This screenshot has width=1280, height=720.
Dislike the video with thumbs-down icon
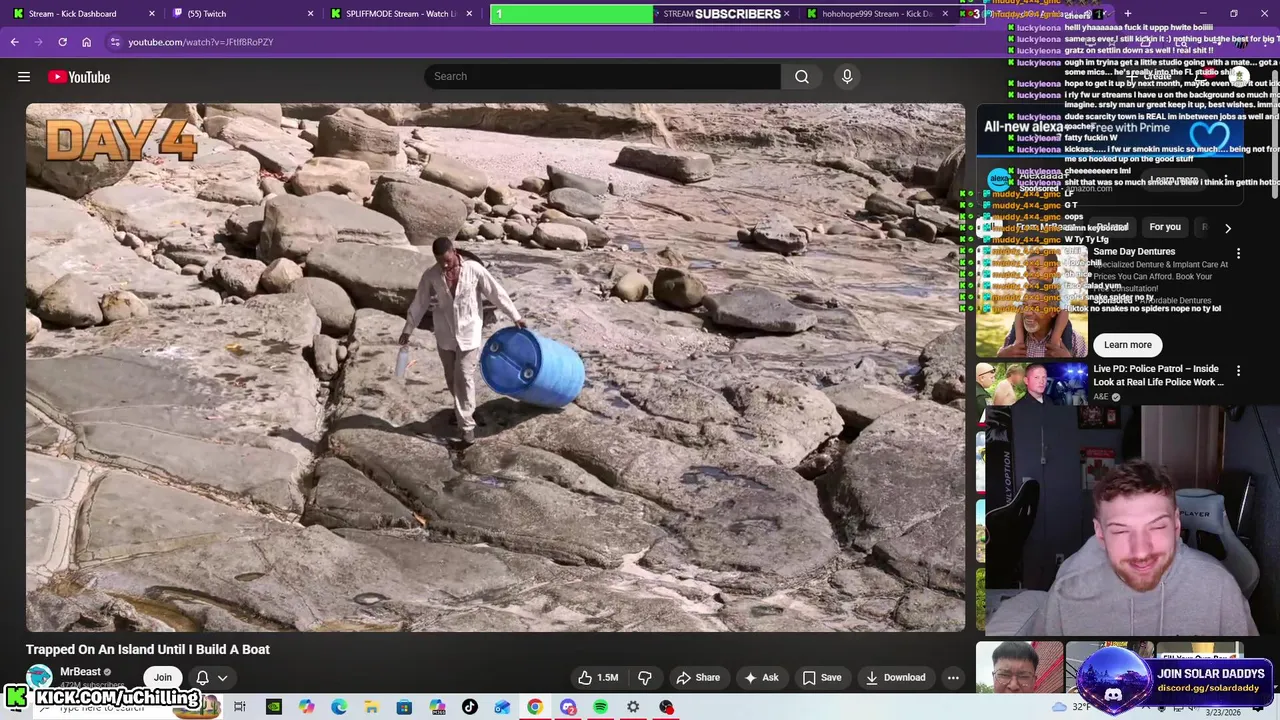[x=645, y=677]
